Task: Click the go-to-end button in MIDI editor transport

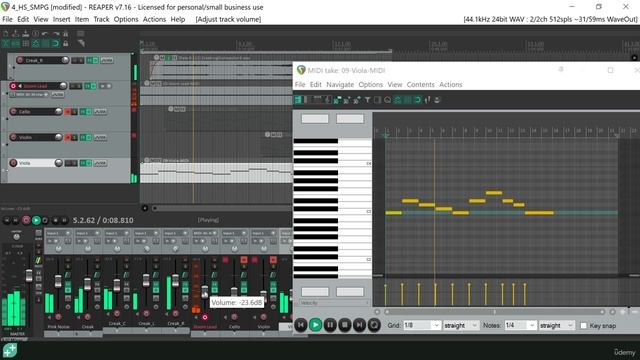Action: pyautogui.click(x=359, y=325)
